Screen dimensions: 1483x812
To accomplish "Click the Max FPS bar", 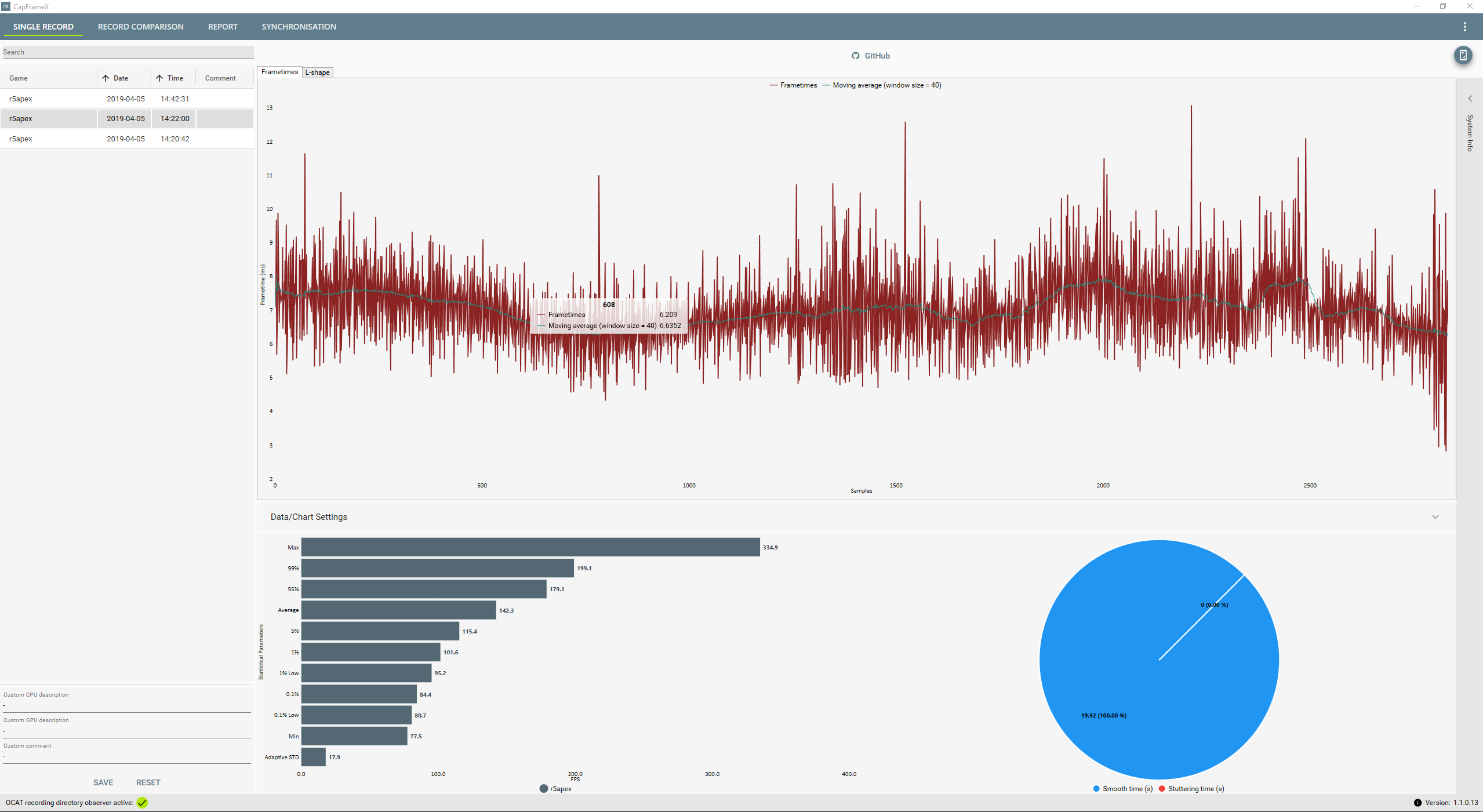I will pyautogui.click(x=530, y=547).
